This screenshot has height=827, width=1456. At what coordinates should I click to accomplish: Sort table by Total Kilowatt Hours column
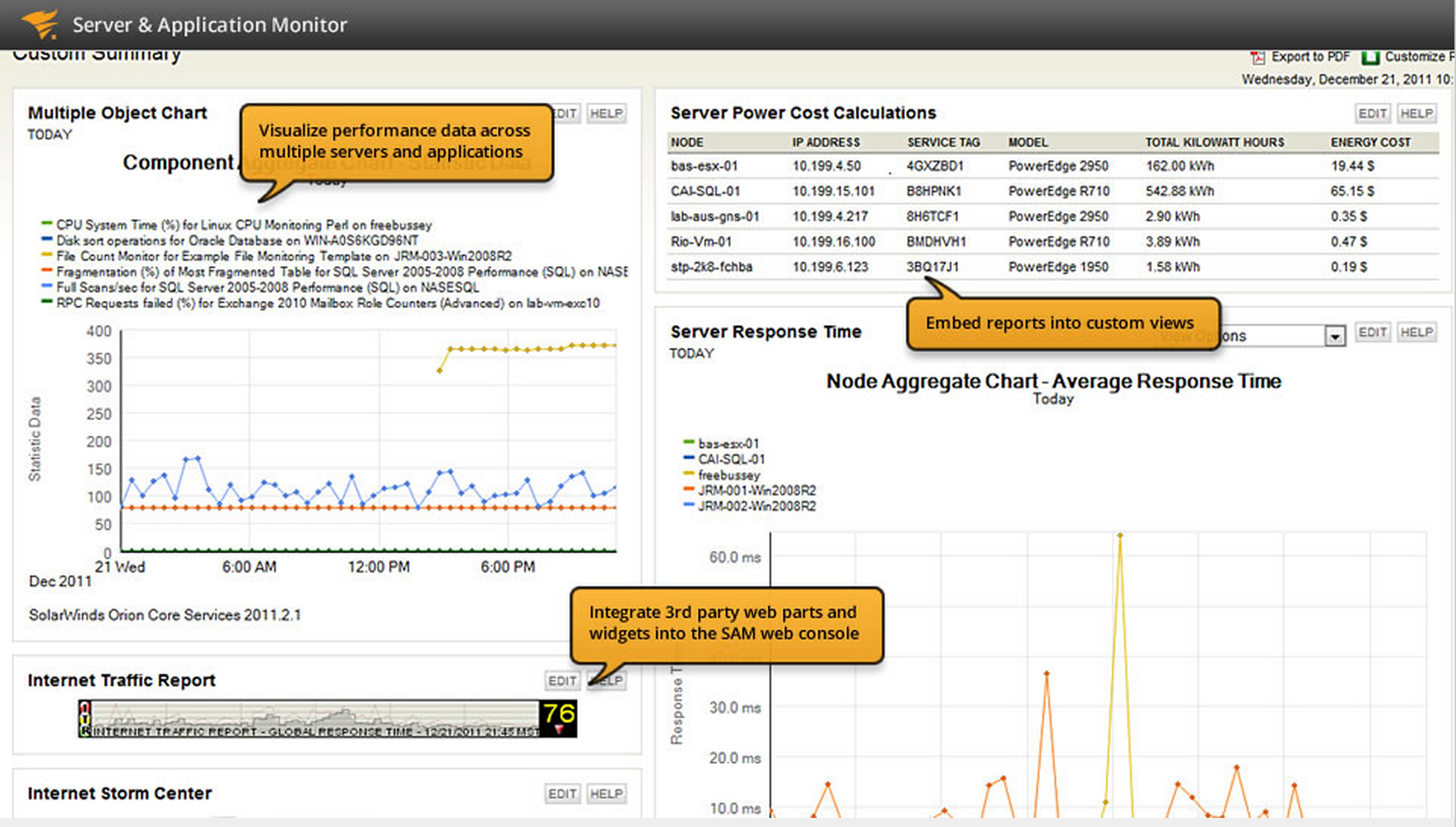[x=1214, y=142]
